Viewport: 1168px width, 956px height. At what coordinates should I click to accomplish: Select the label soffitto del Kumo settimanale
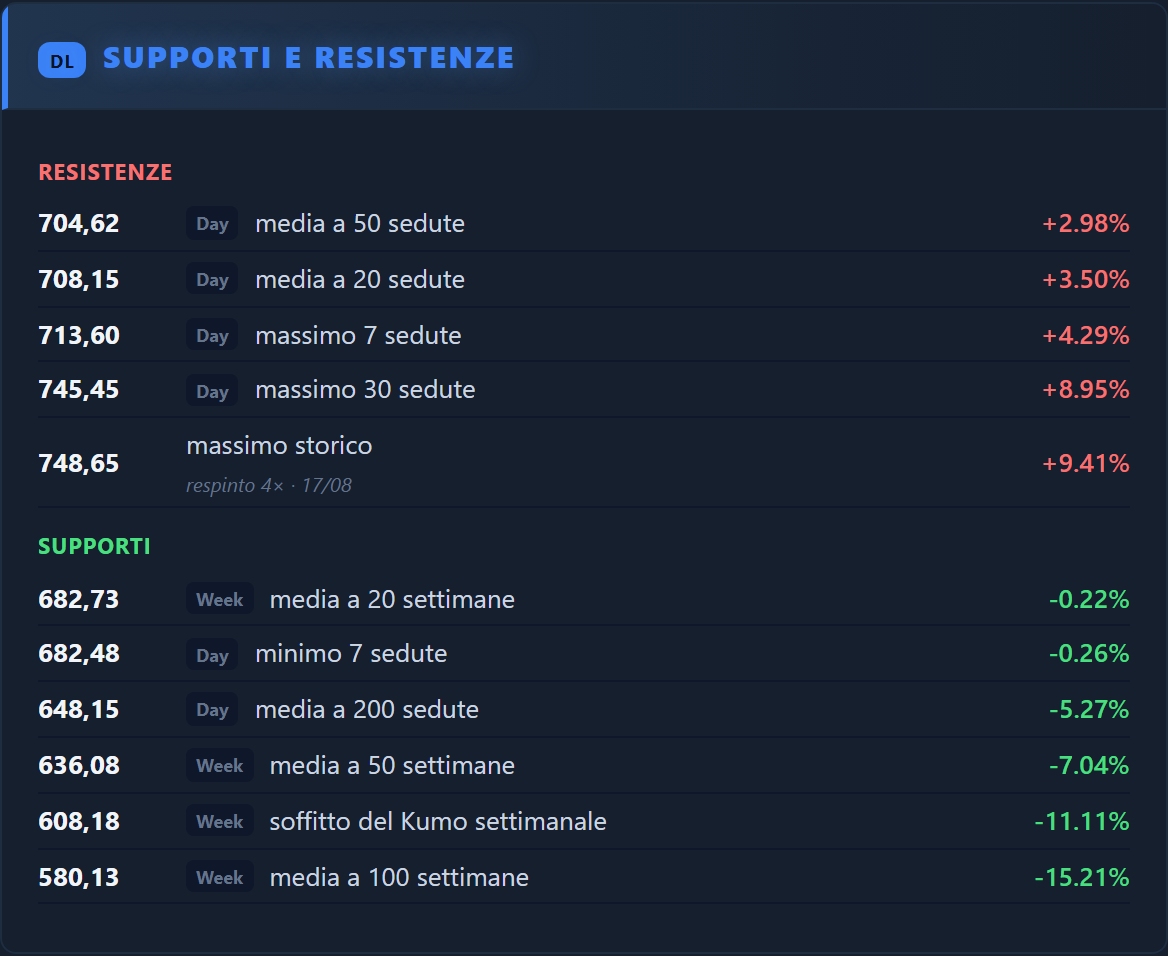[438, 821]
